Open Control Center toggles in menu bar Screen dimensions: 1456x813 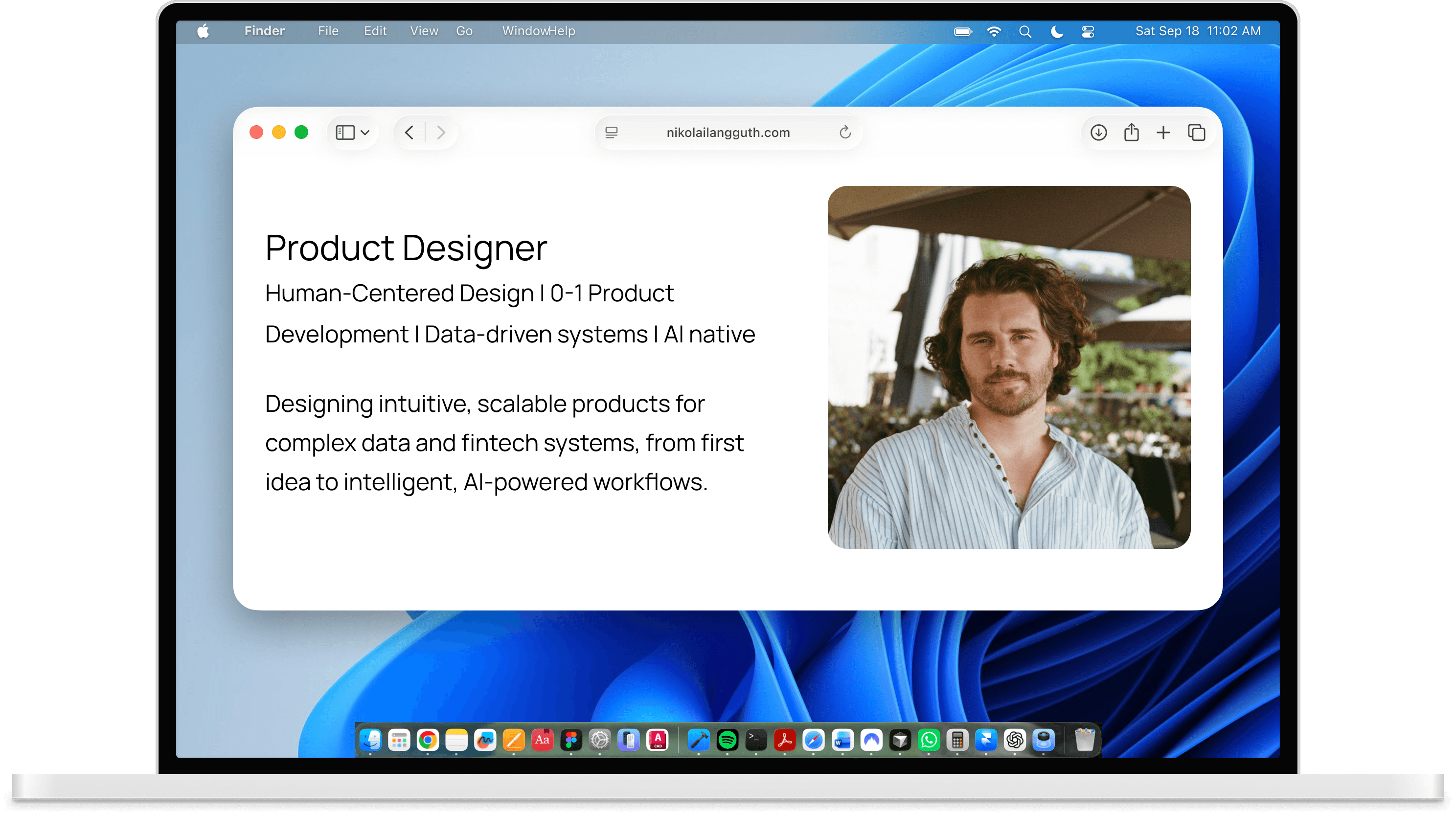(x=1088, y=32)
